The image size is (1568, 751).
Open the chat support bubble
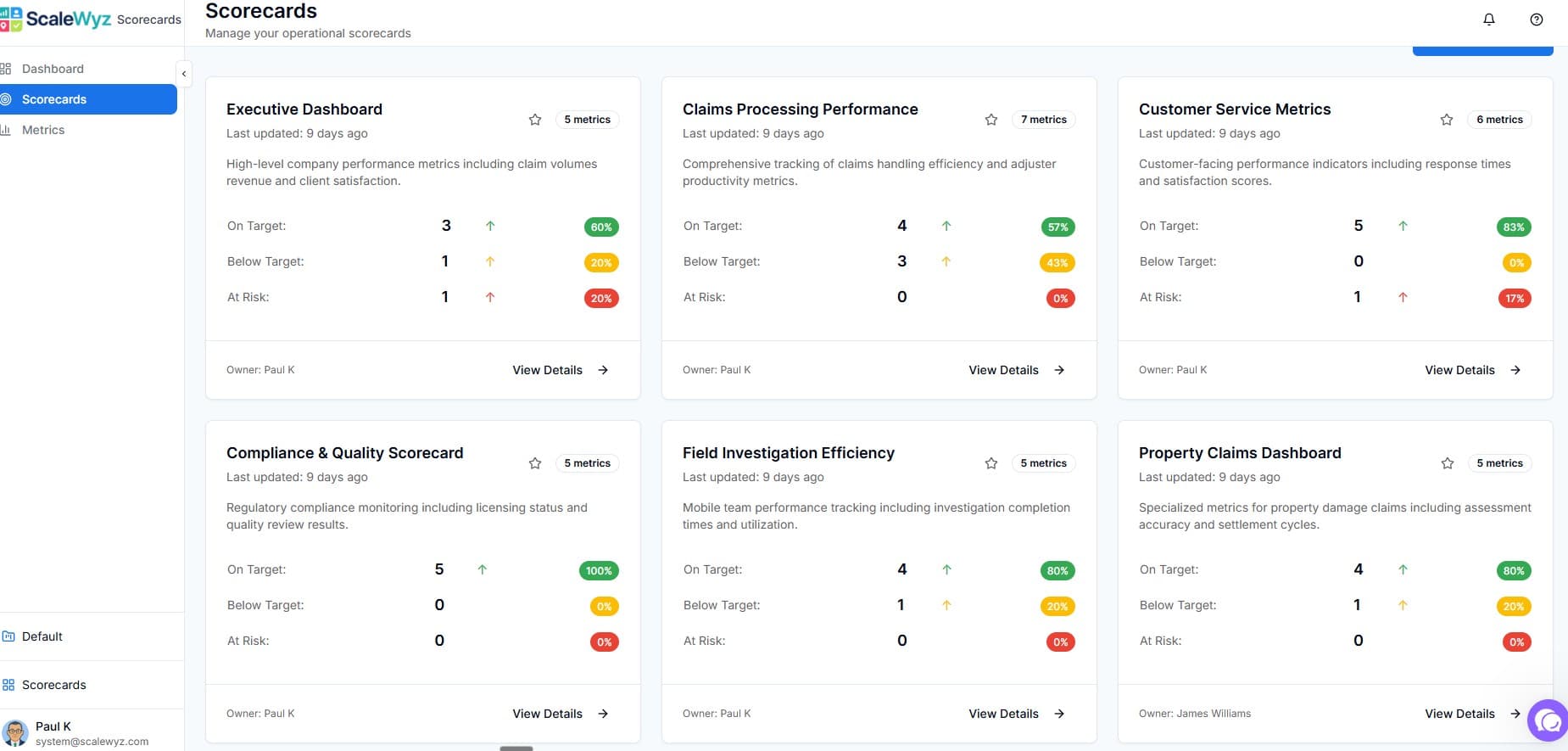coord(1548,720)
